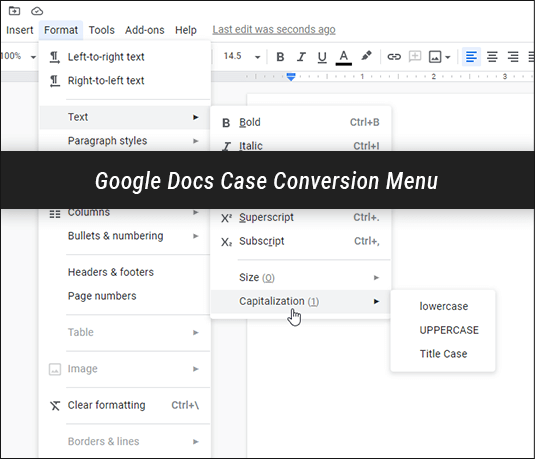Click the right-to-left paragraph icon

coord(55,81)
